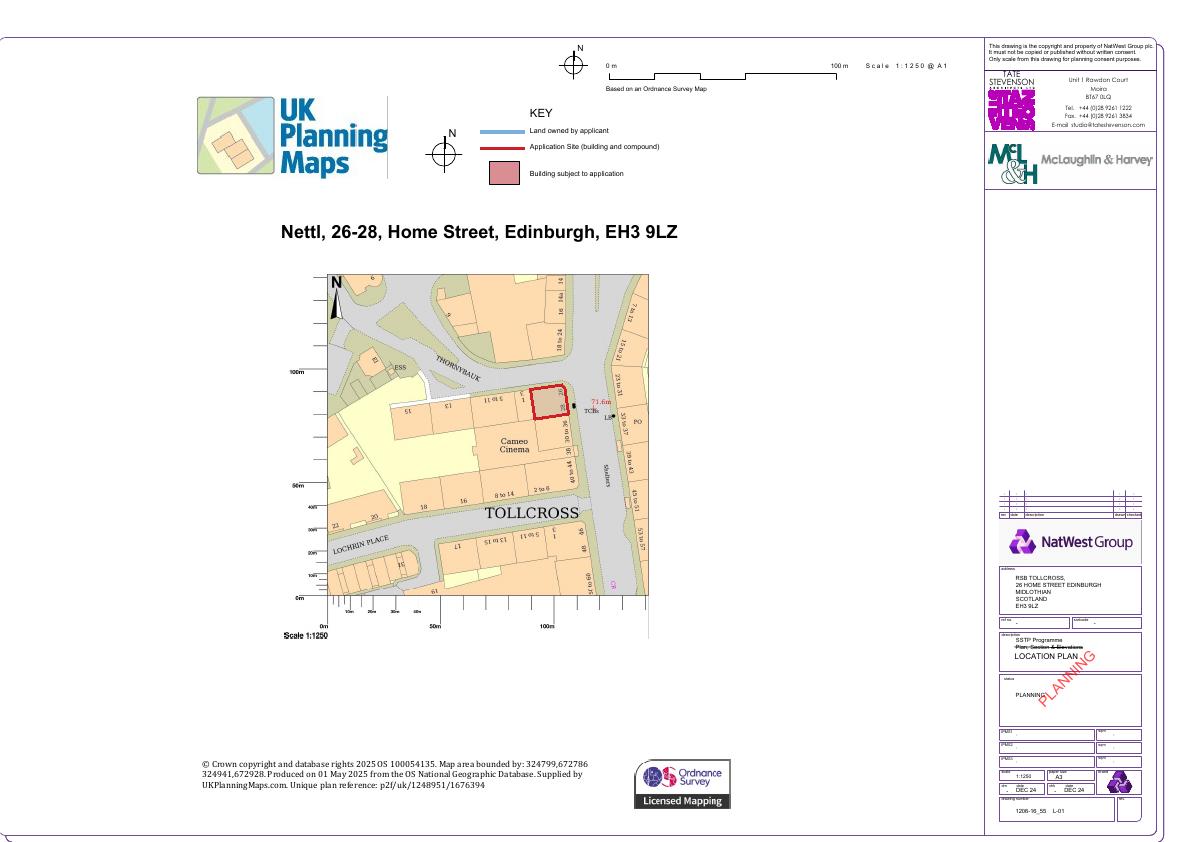Click the Cameo Cinema label on the map

(514, 445)
